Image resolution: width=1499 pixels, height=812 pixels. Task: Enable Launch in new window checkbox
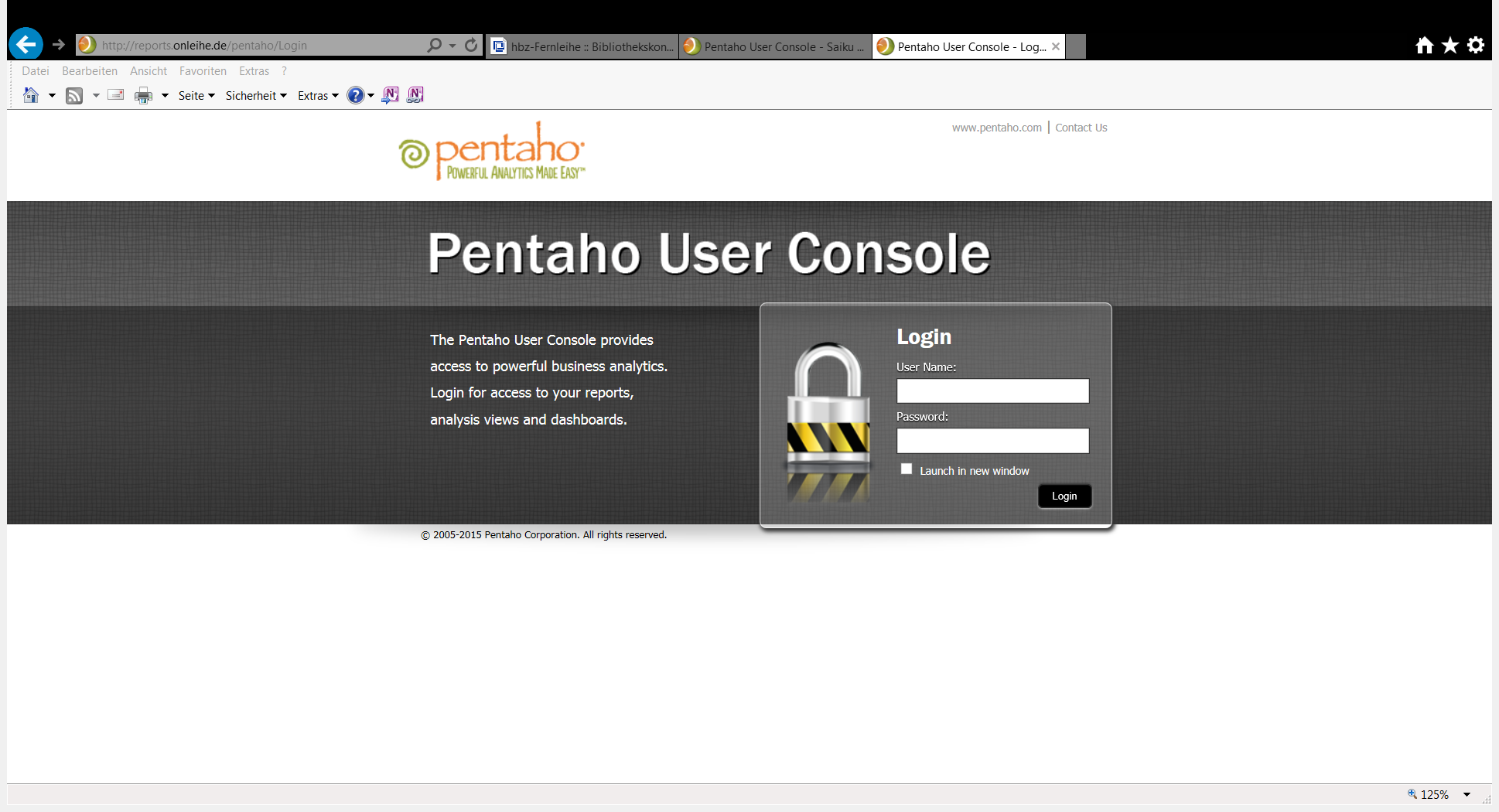pyautogui.click(x=907, y=469)
